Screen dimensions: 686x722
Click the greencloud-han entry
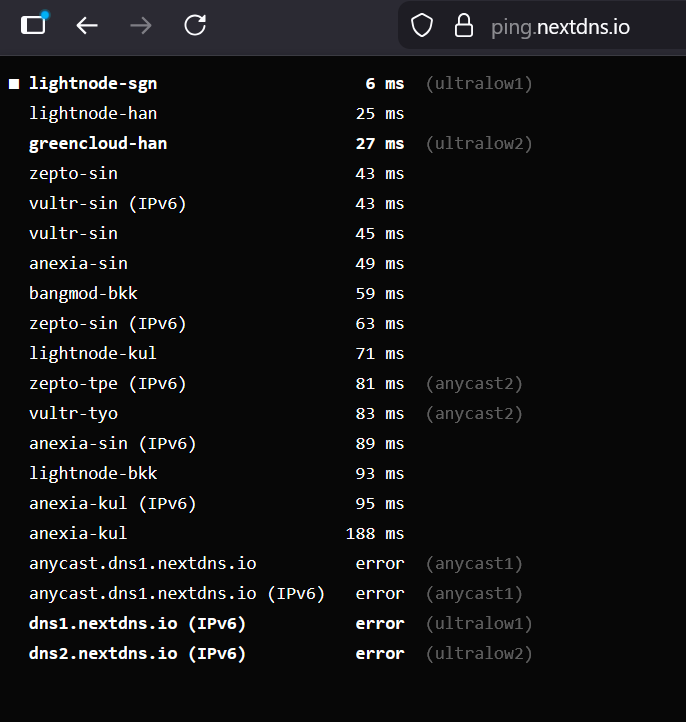tap(98, 144)
